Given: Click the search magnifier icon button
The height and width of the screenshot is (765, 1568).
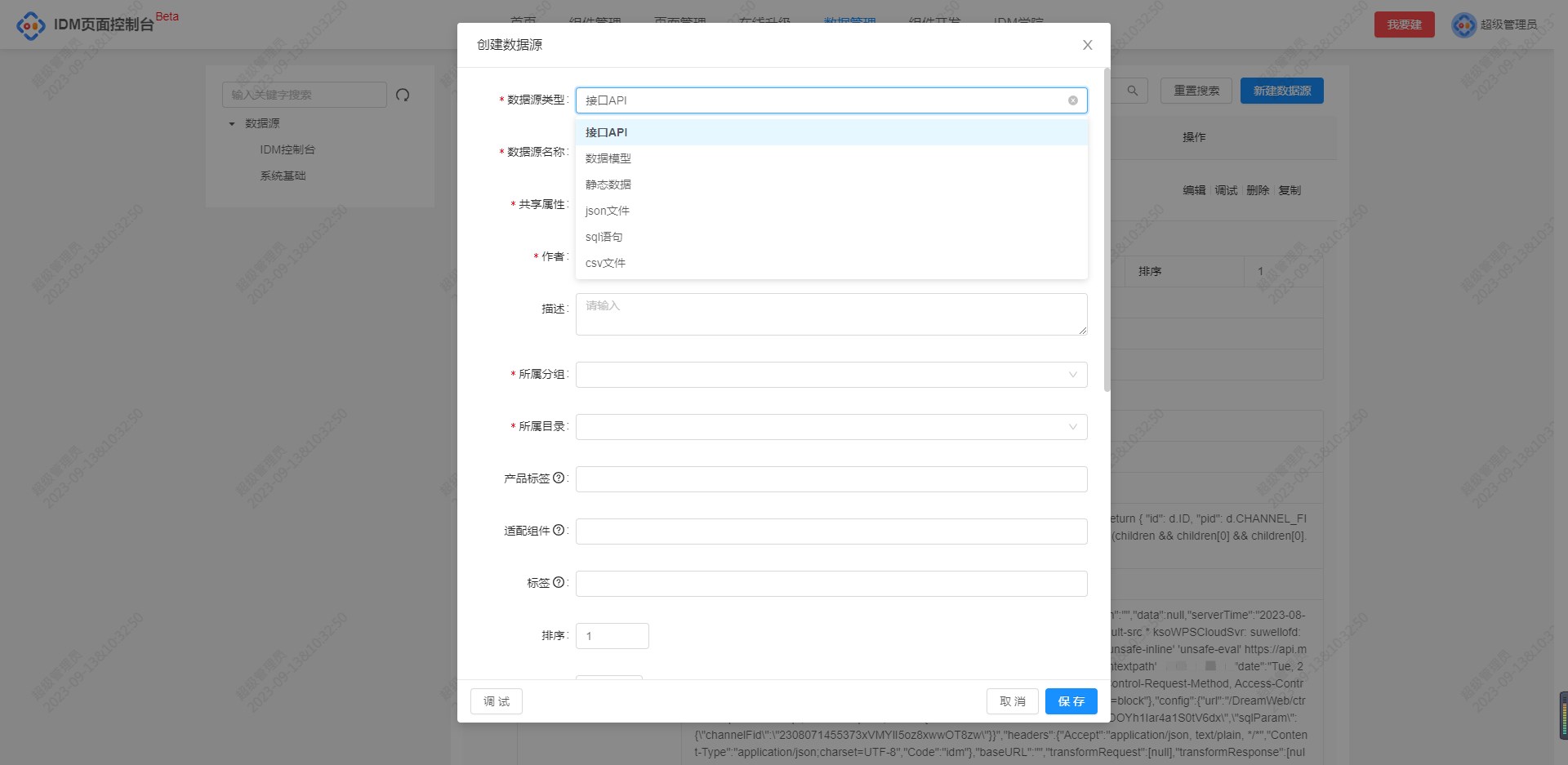Looking at the screenshot, I should tap(1132, 91).
